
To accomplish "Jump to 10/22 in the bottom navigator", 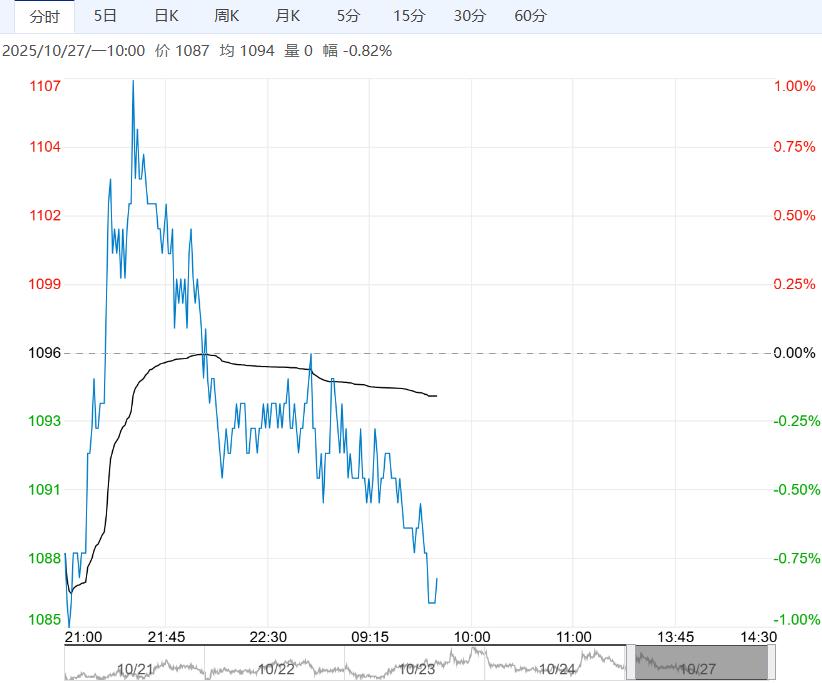I will pos(275,669).
